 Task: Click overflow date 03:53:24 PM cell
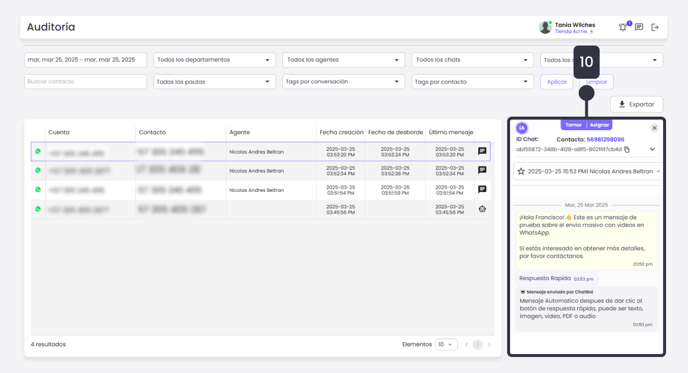395,152
